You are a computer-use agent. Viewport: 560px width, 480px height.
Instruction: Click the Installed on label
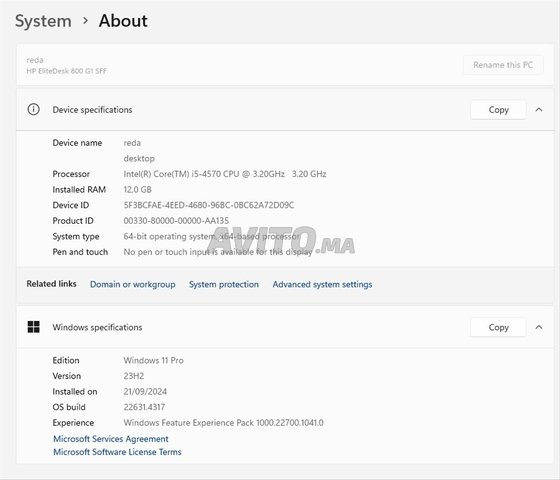coord(75,391)
